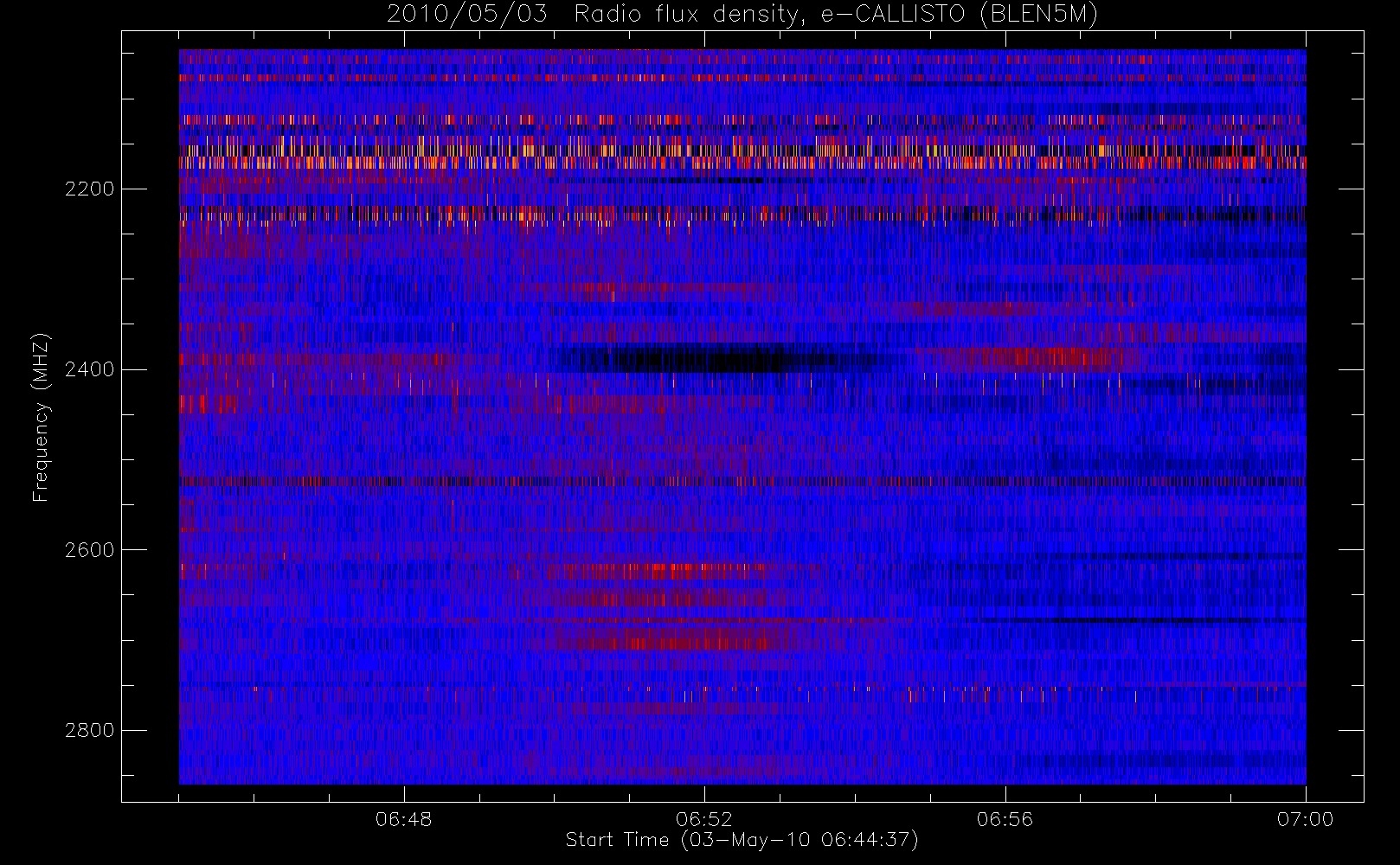This screenshot has height=865, width=1400.
Task: Click the 07:00 time tick label
Action: coord(1306,819)
